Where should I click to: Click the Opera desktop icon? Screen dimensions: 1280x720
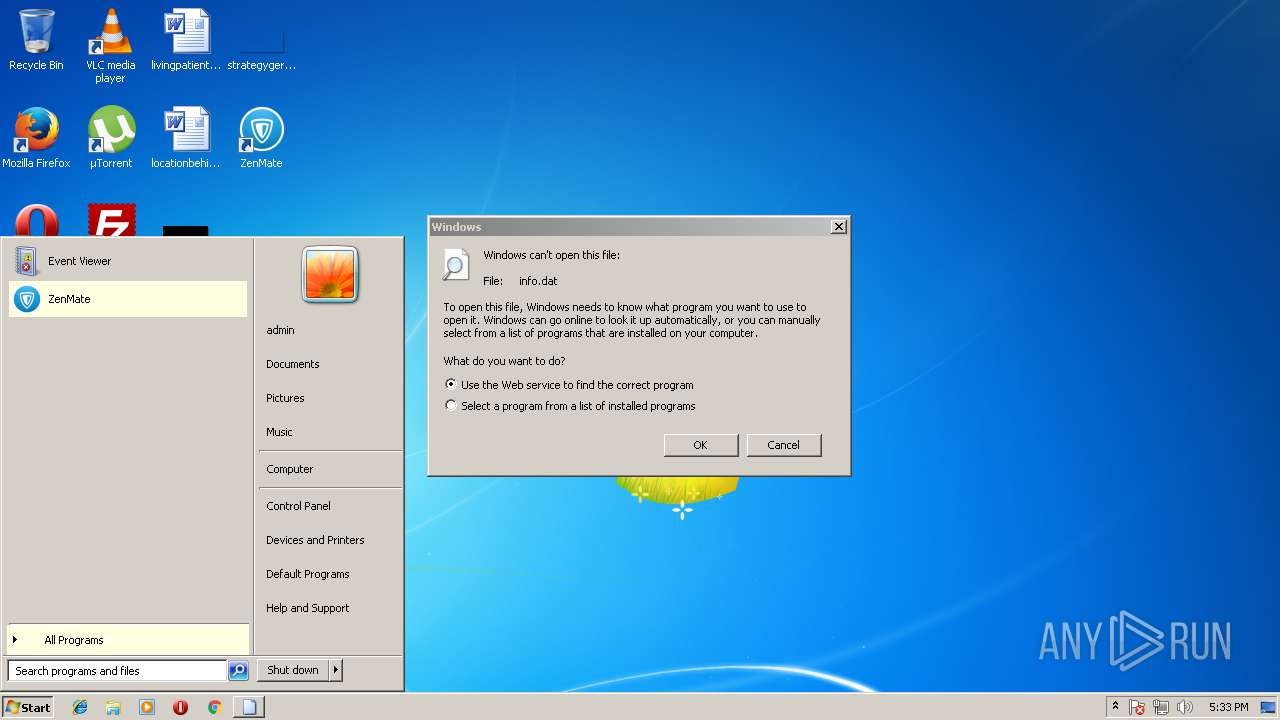(36, 220)
